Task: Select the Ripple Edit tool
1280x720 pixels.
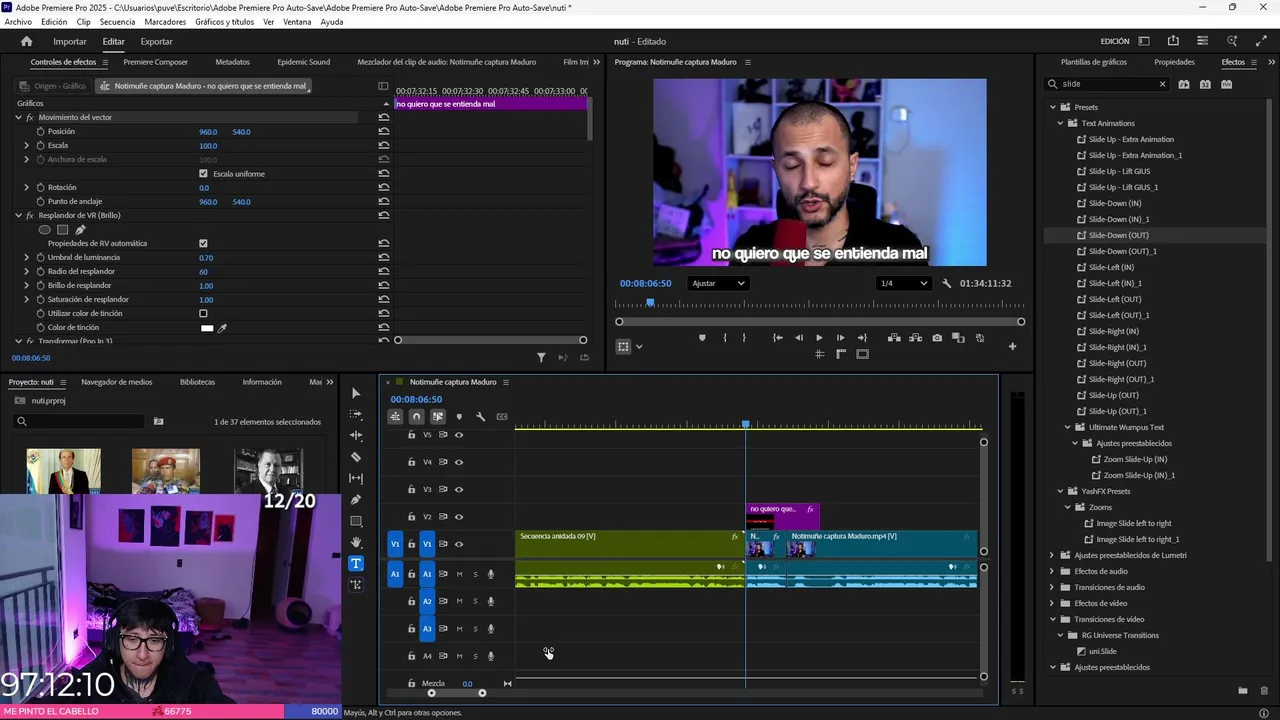Action: [356, 436]
